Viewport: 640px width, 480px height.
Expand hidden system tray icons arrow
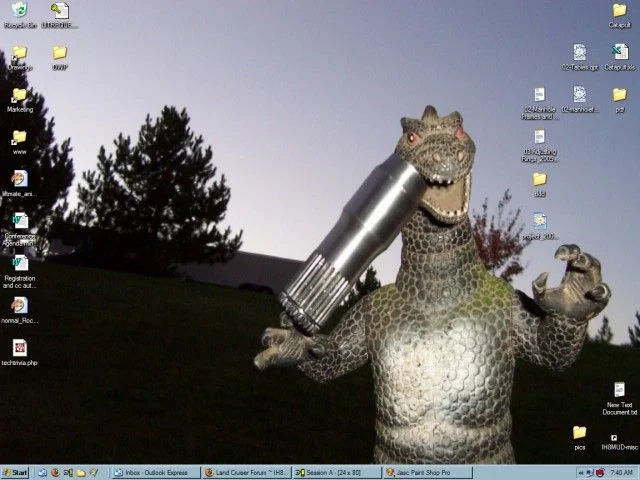click(580, 473)
